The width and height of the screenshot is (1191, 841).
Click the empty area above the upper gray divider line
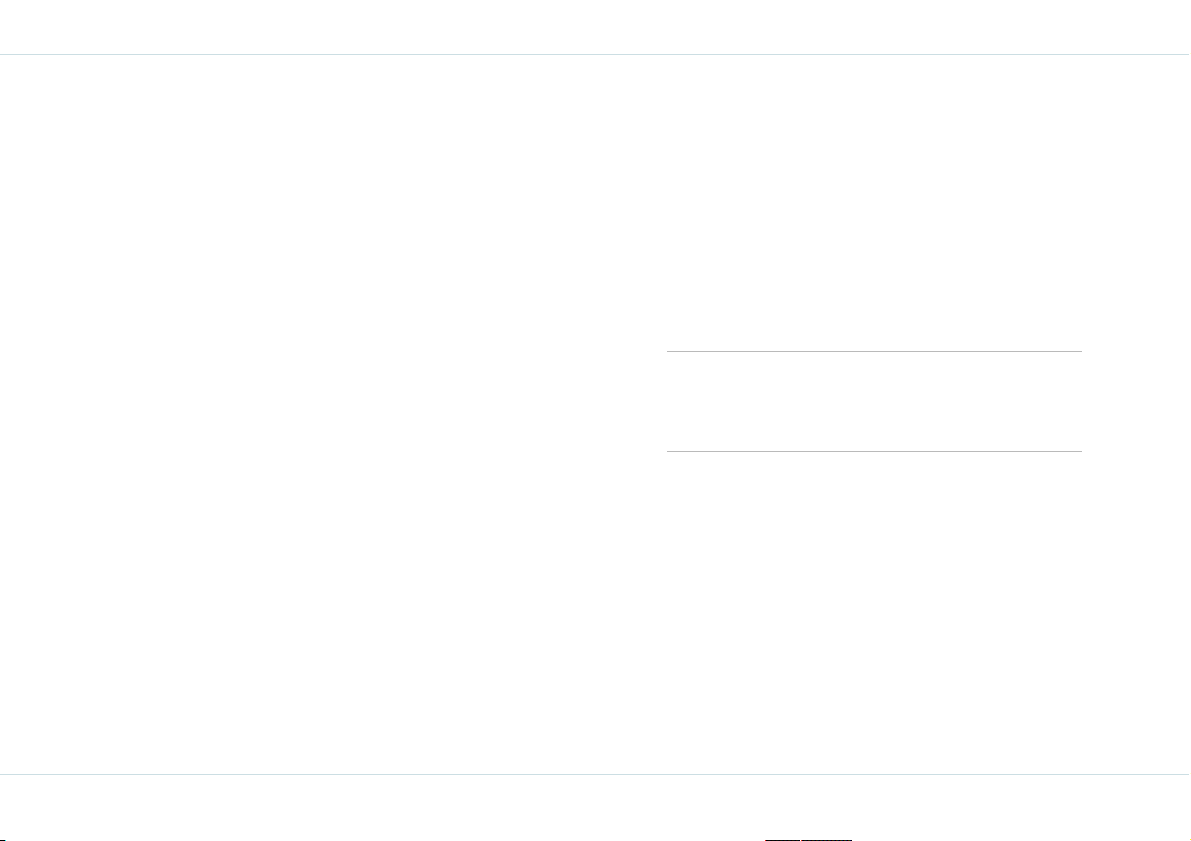pyautogui.click(x=874, y=203)
